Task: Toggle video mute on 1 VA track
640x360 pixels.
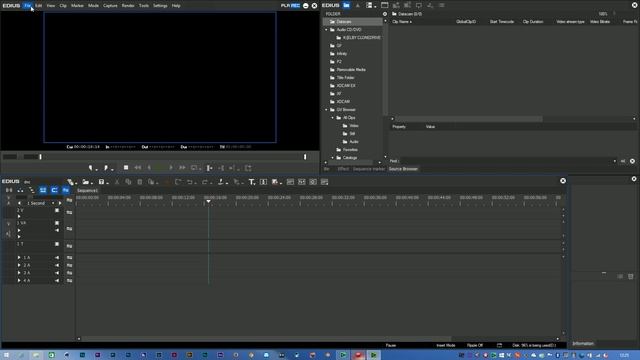Action: [57, 223]
